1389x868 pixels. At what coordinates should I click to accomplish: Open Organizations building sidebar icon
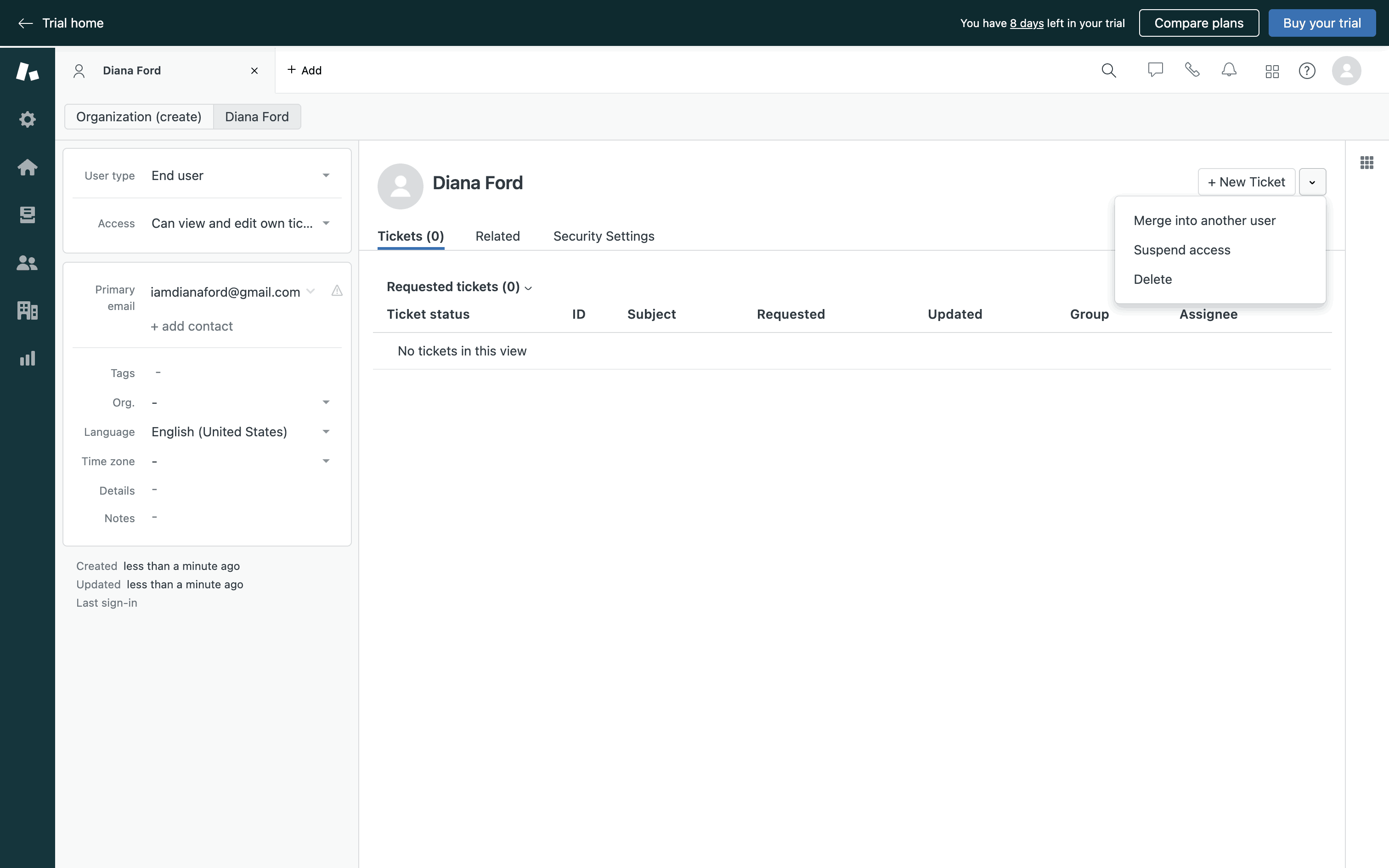pos(27,310)
